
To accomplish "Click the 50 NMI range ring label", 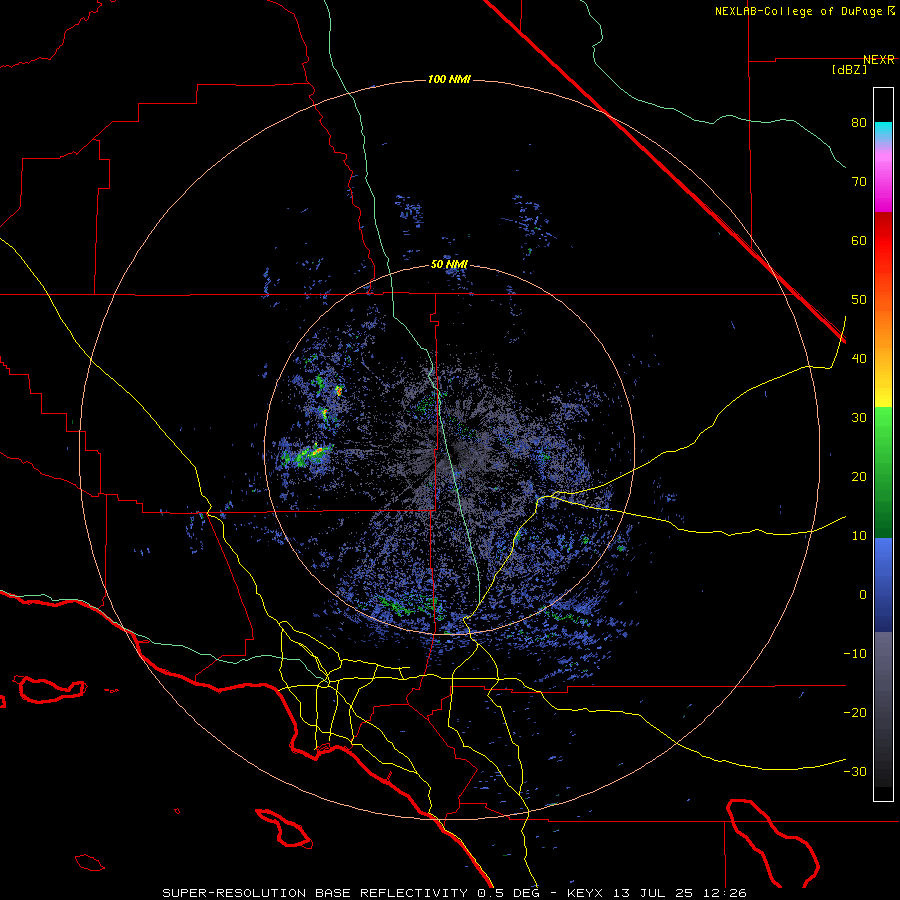I will point(449,265).
